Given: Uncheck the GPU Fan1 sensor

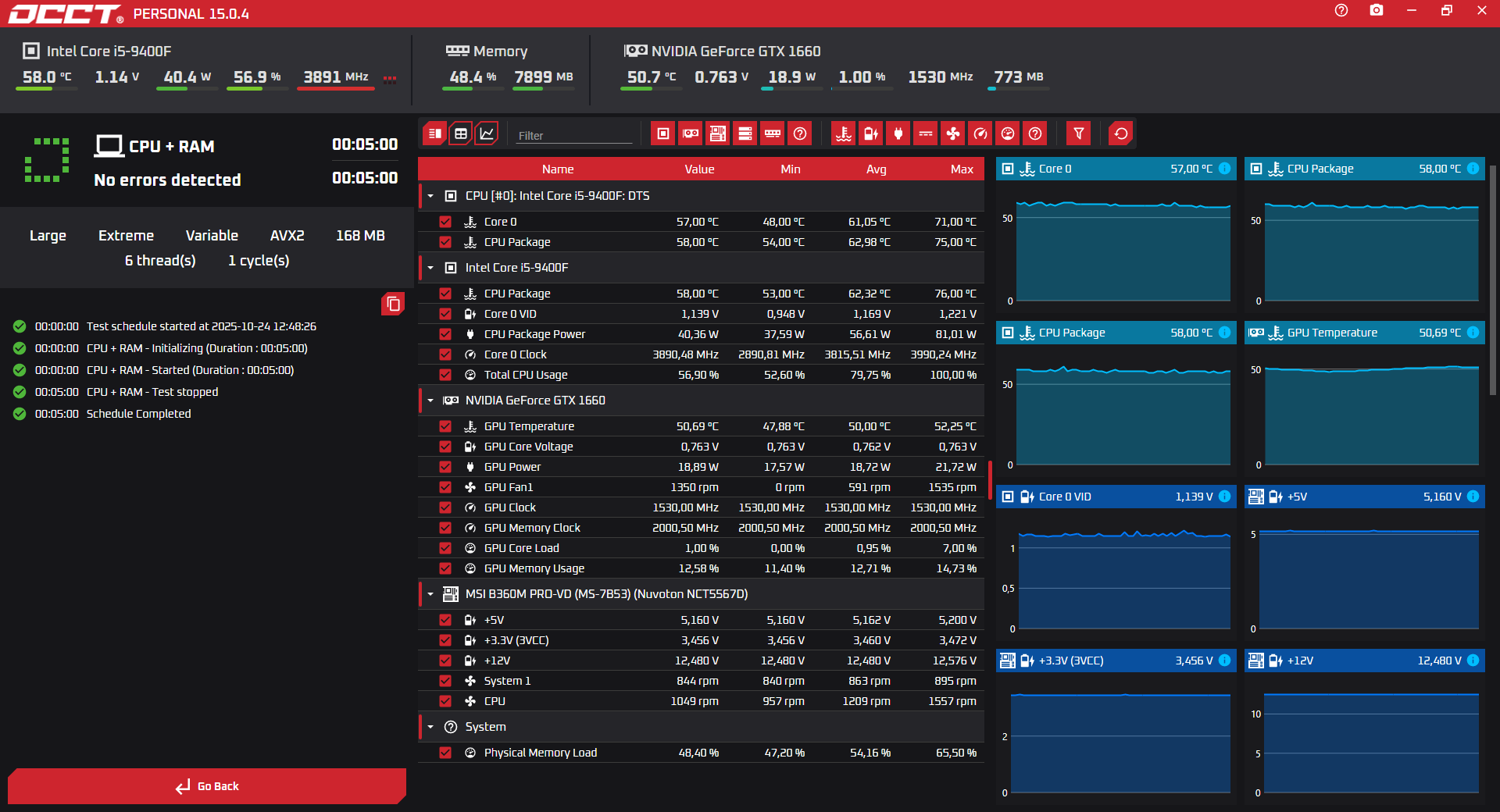Looking at the screenshot, I should (x=445, y=487).
